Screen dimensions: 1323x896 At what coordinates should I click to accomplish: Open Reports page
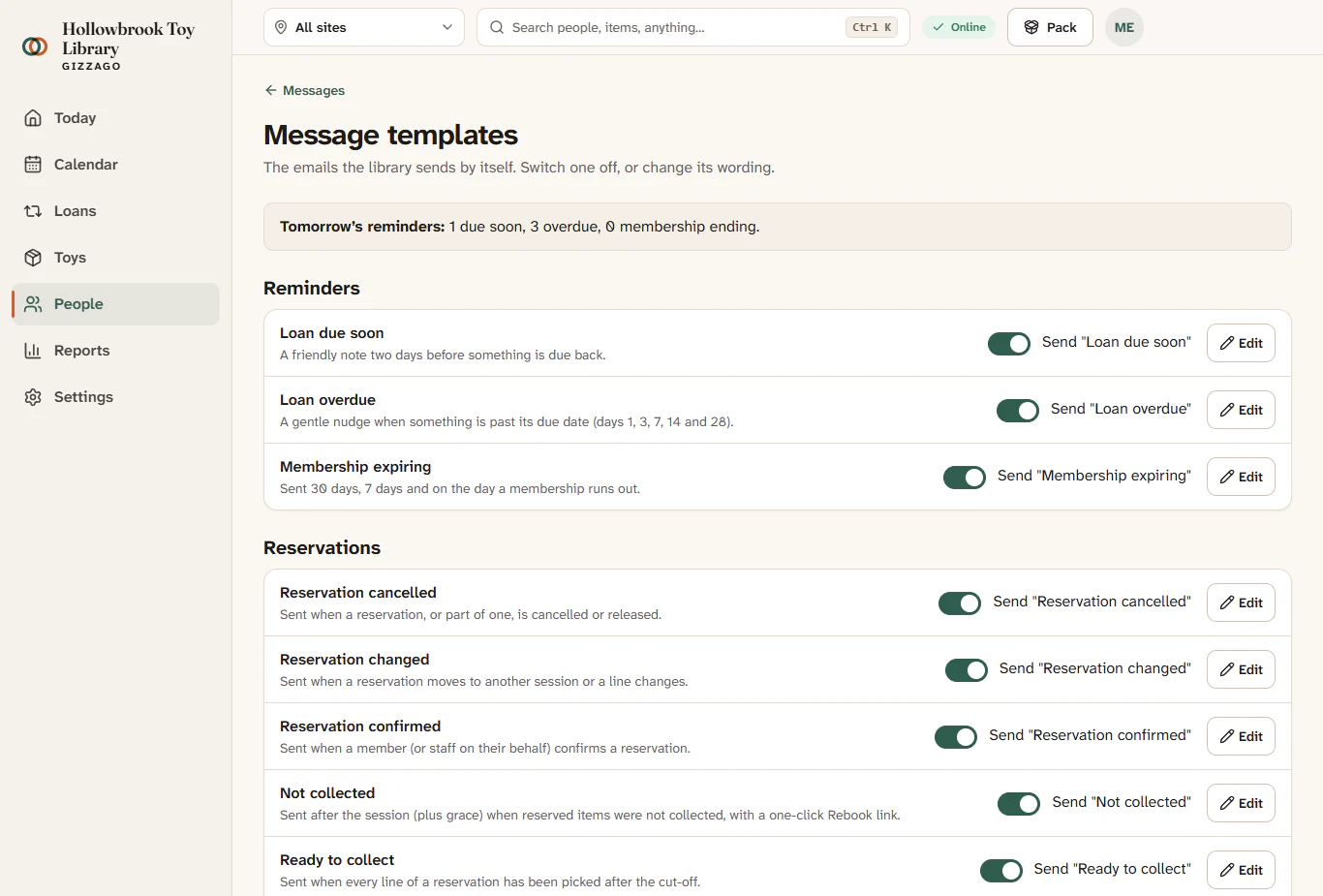[115, 351]
